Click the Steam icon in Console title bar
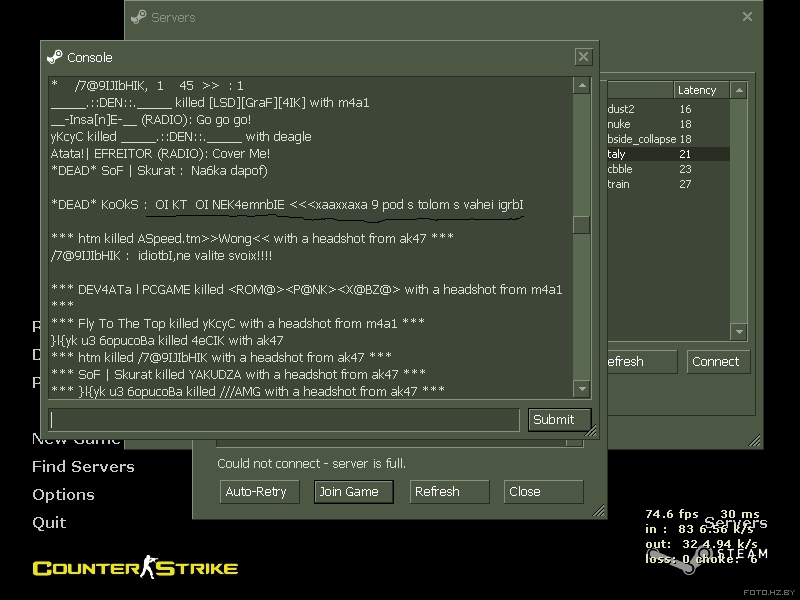The height and width of the screenshot is (600, 800). (x=55, y=57)
